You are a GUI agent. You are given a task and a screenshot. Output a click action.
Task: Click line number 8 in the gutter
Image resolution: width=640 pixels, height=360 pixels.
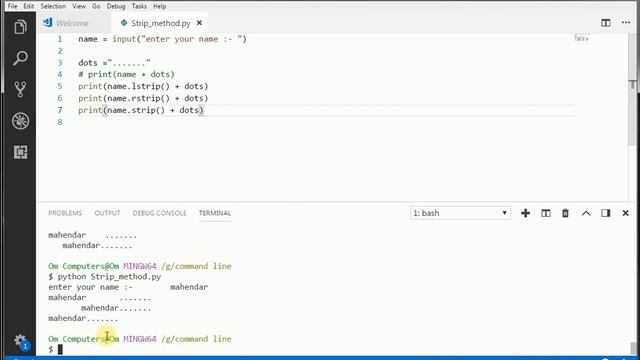[60, 122]
